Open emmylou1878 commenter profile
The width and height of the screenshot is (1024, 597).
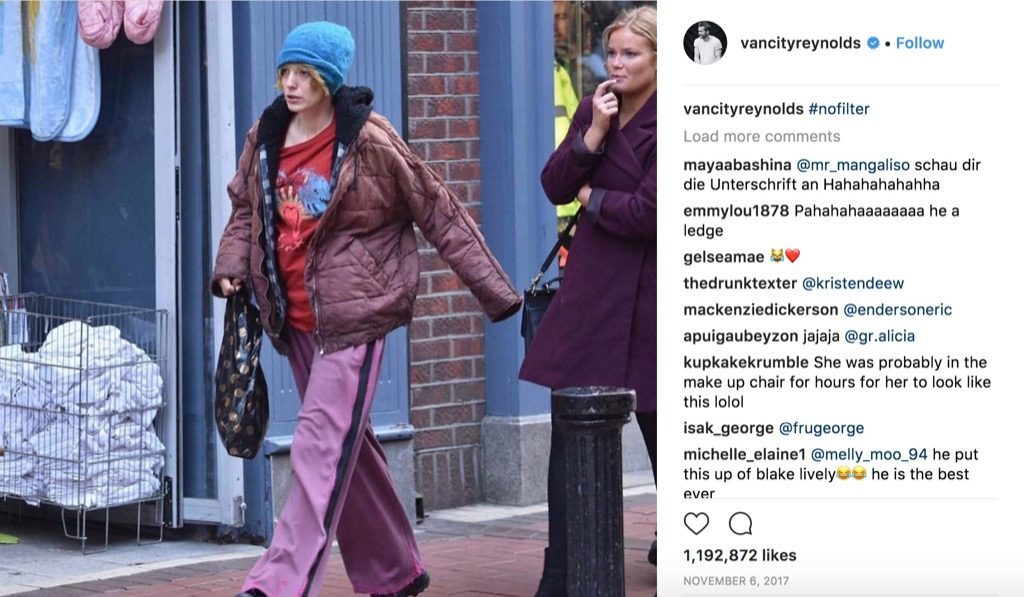click(x=736, y=211)
